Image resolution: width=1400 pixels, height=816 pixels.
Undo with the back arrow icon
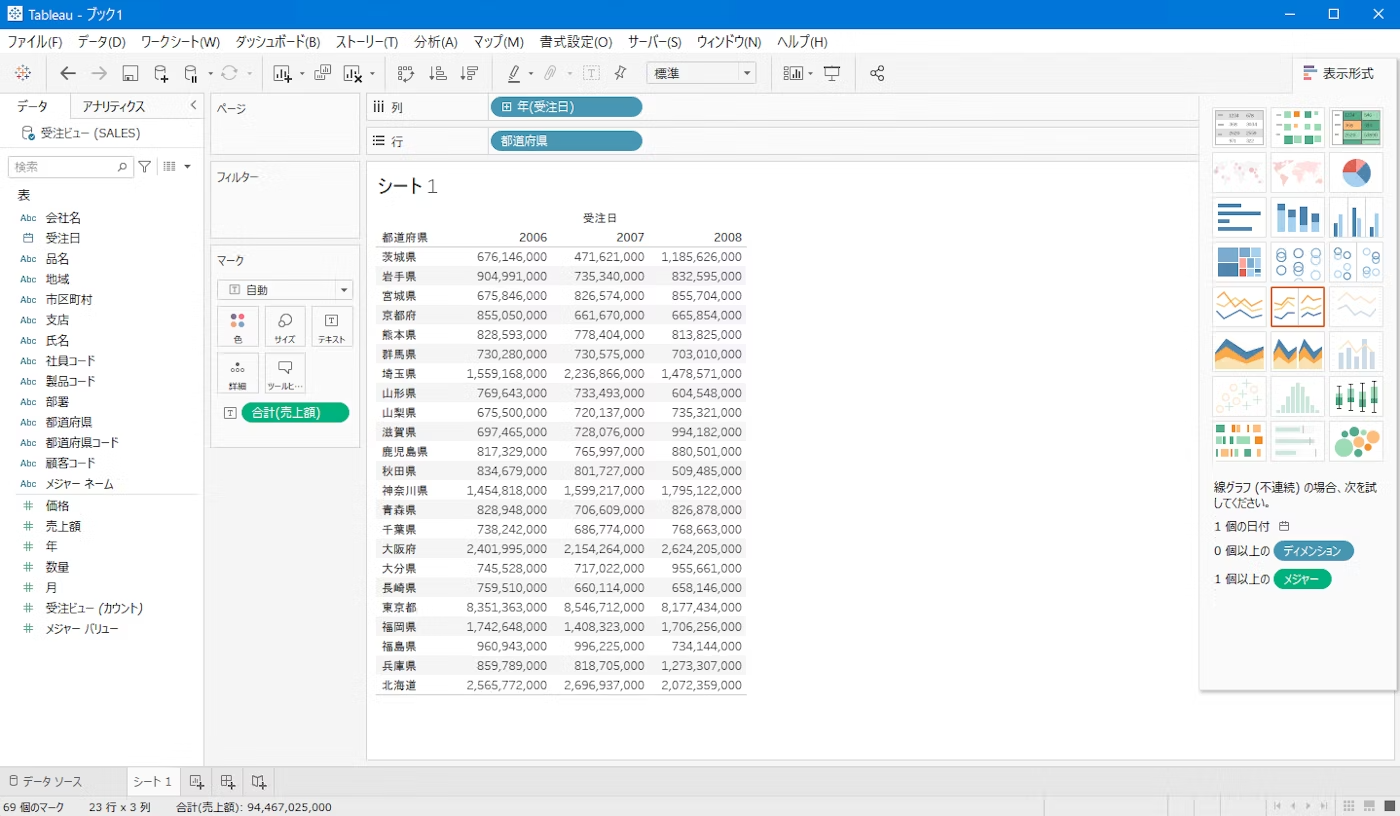[x=68, y=73]
